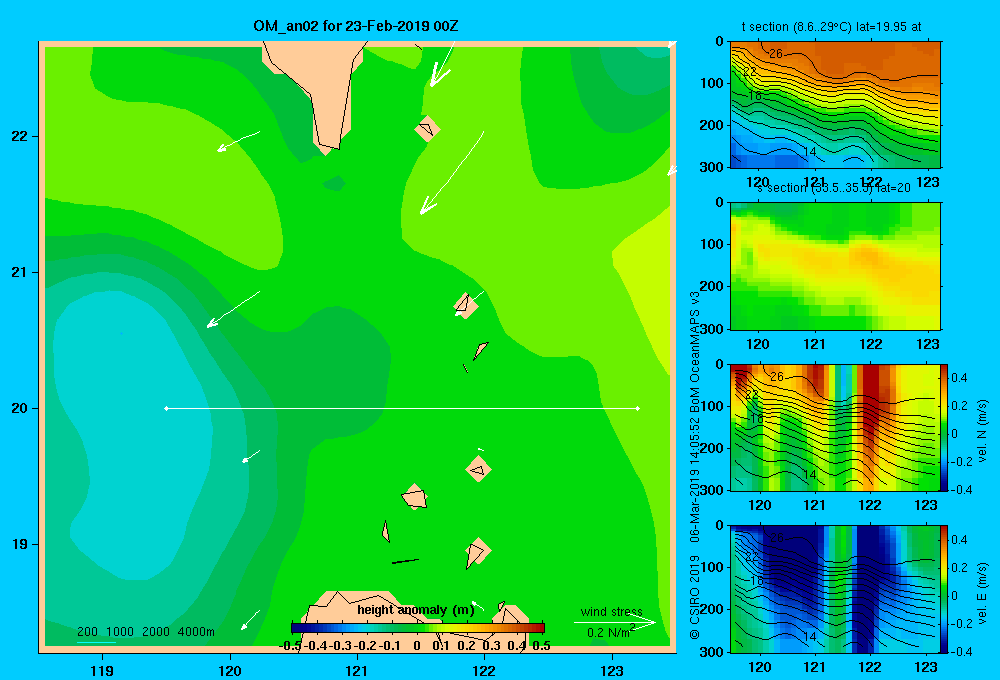Click depth label 300 on the vel. E section

pos(712,652)
